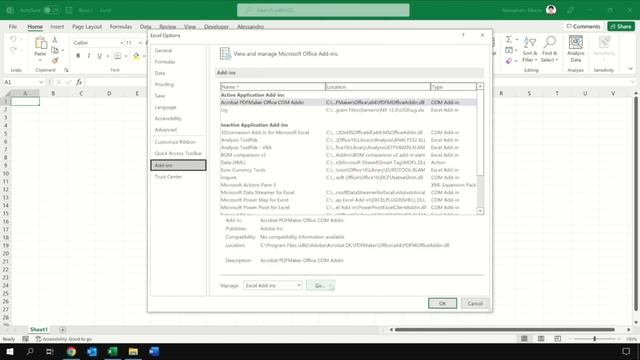
Task: Click the Clipboard dialog launcher
Action: pyautogui.click(x=67, y=70)
